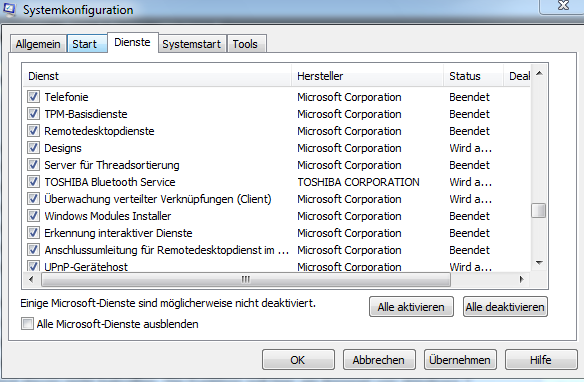Click the vertical scrollbar thumb
The height and width of the screenshot is (382, 584).
pos(539,210)
